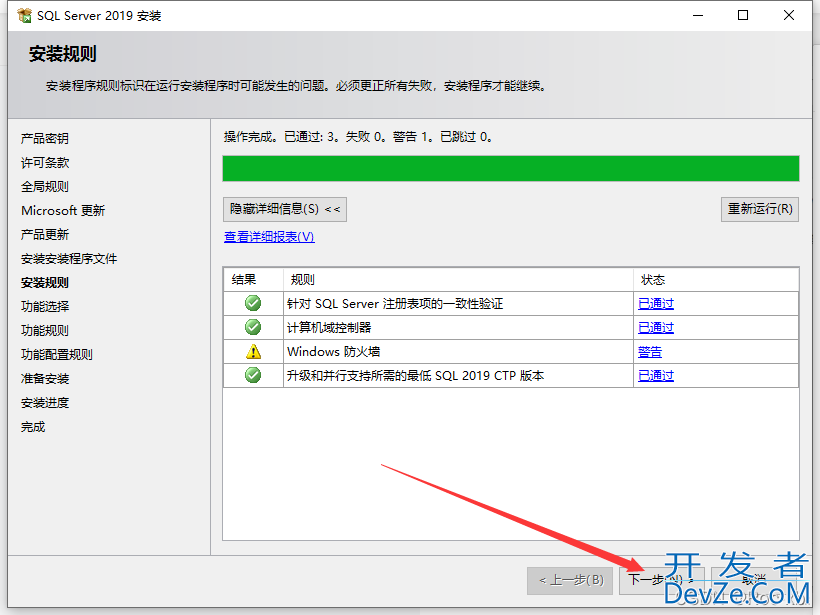Open 已通过 link for SQL Server 注册表项 rule
This screenshot has height=615, width=820.
click(656, 303)
